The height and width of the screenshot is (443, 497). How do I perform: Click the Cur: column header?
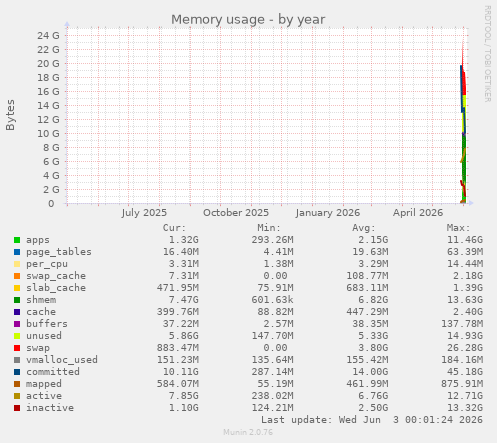coord(174,228)
